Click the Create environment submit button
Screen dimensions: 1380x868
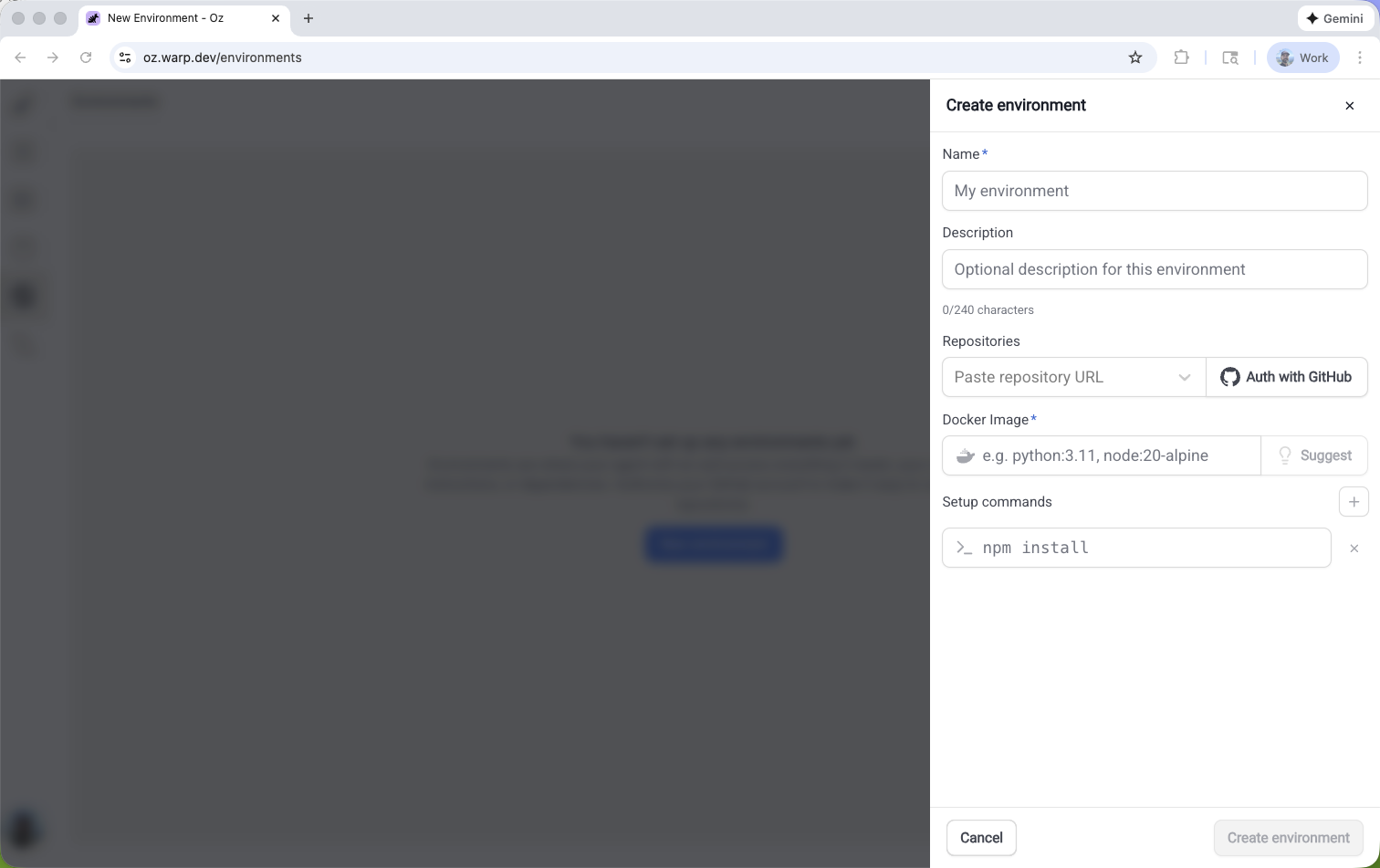(x=1287, y=838)
